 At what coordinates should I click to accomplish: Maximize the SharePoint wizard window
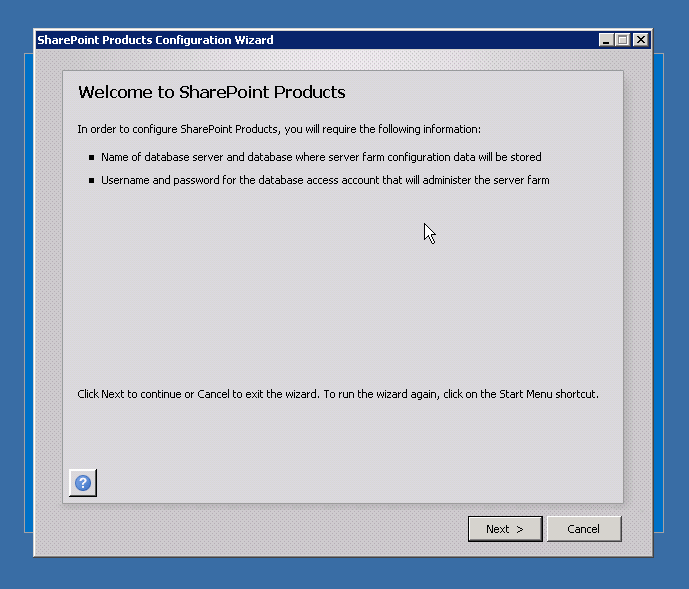623,40
